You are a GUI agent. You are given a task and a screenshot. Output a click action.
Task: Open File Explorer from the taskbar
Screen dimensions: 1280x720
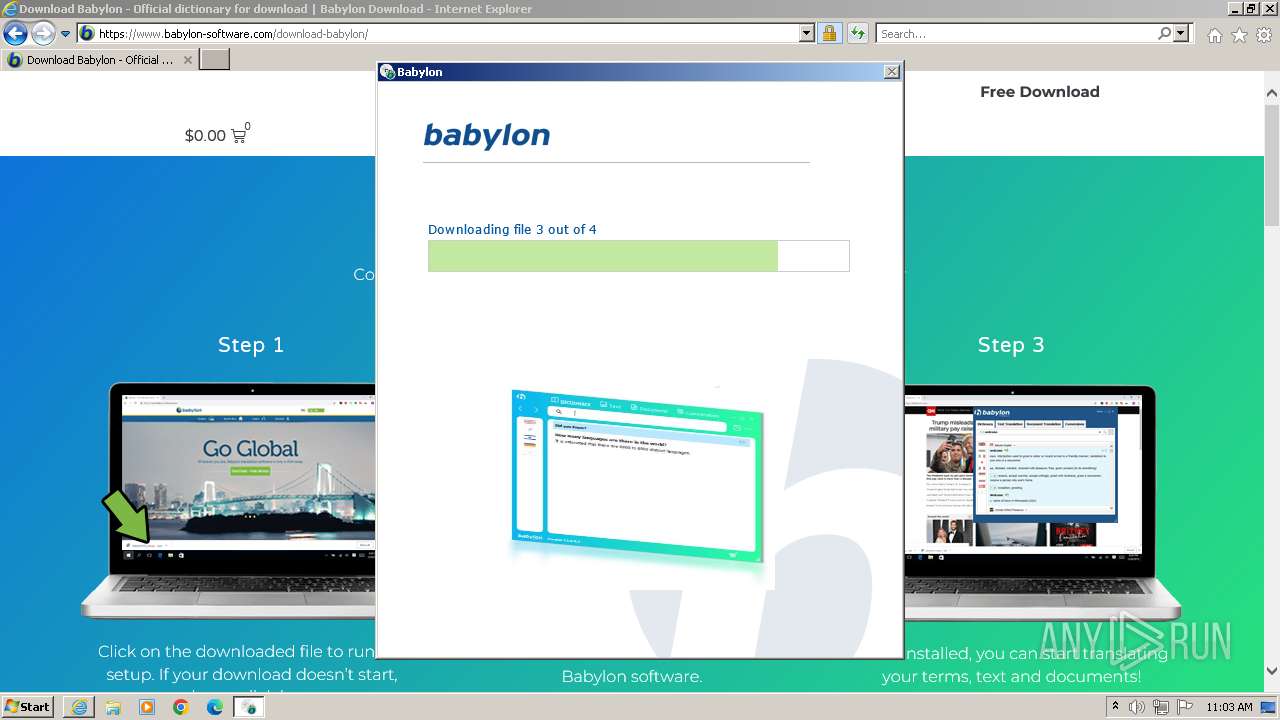pos(113,707)
